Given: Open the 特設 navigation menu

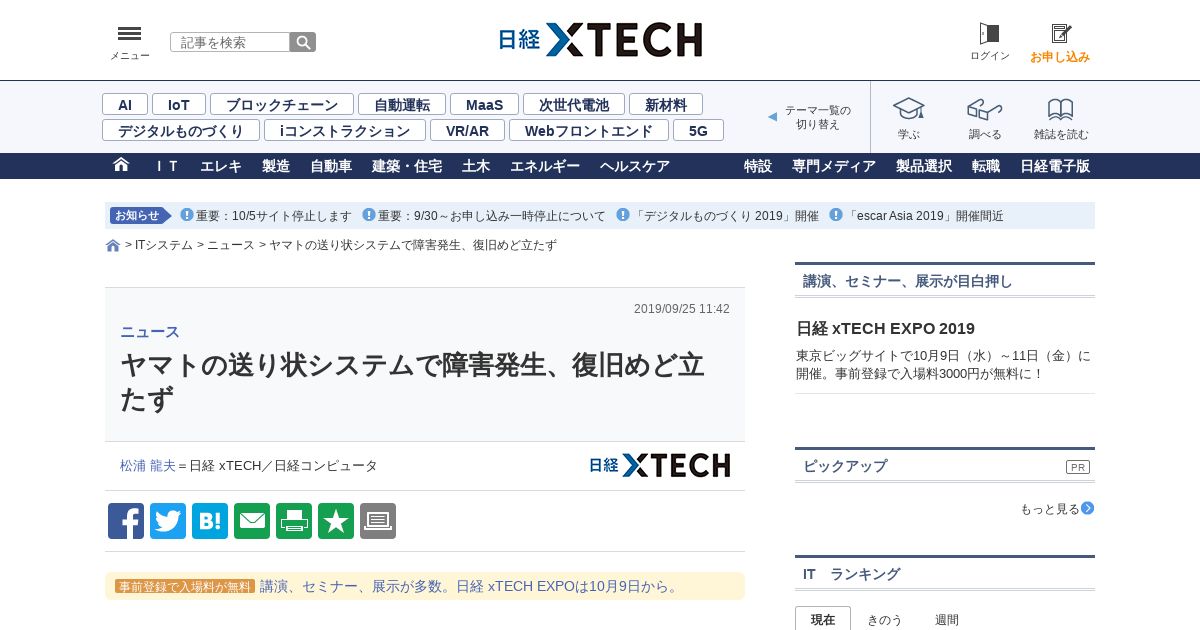Looking at the screenshot, I should [758, 166].
